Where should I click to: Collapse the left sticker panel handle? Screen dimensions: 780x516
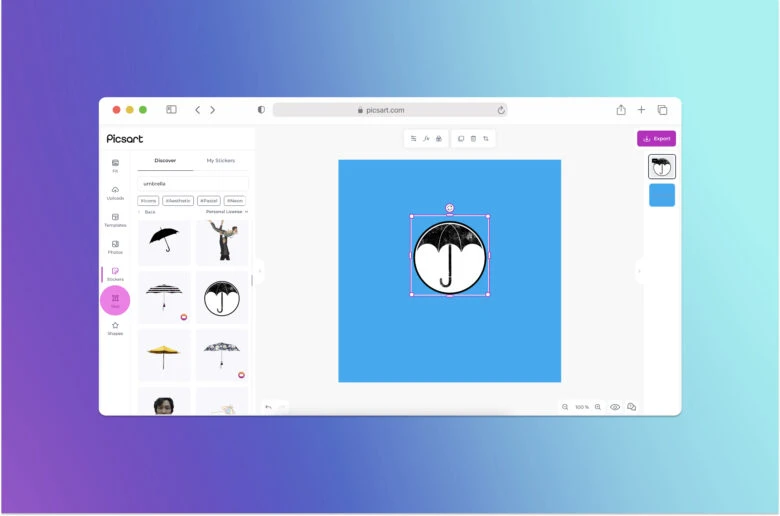(x=259, y=270)
